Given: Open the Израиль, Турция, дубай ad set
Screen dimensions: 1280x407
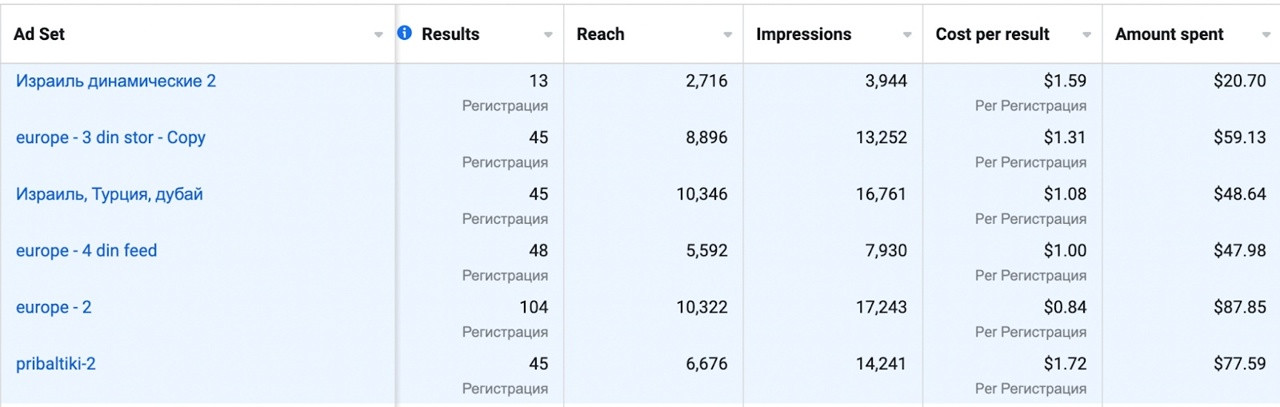Looking at the screenshot, I should [109, 194].
